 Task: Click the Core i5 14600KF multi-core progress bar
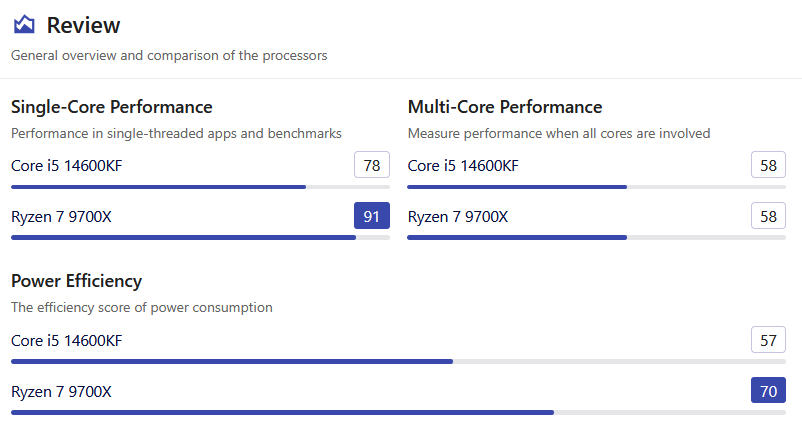[596, 187]
